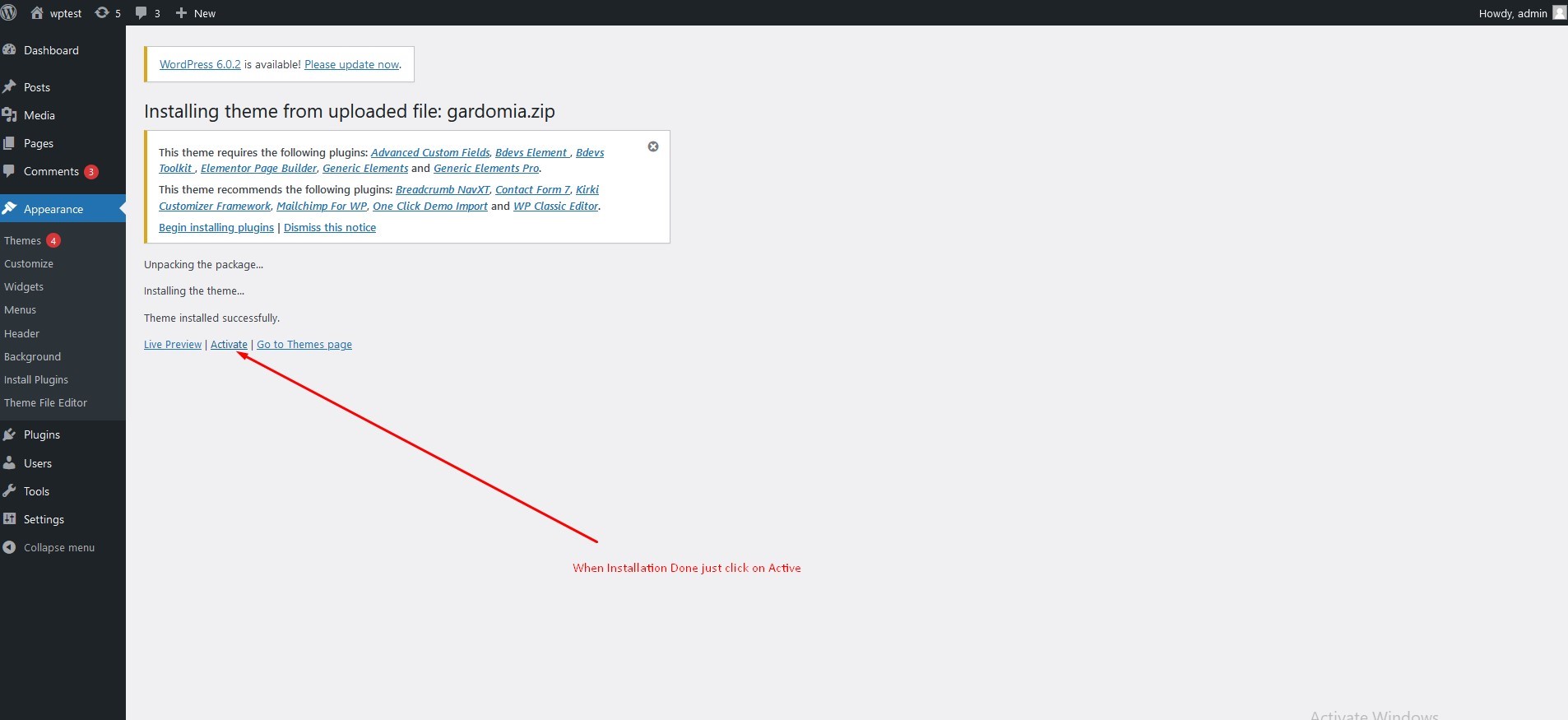Click the Generic Elements link
This screenshot has width=1568, height=720.
[365, 168]
